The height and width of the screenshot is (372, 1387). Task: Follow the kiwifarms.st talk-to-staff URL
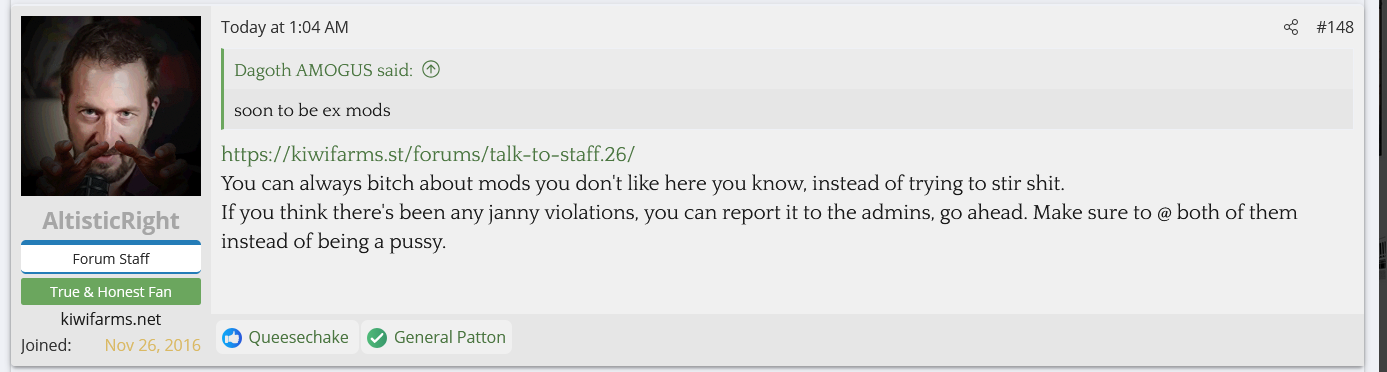tap(428, 155)
